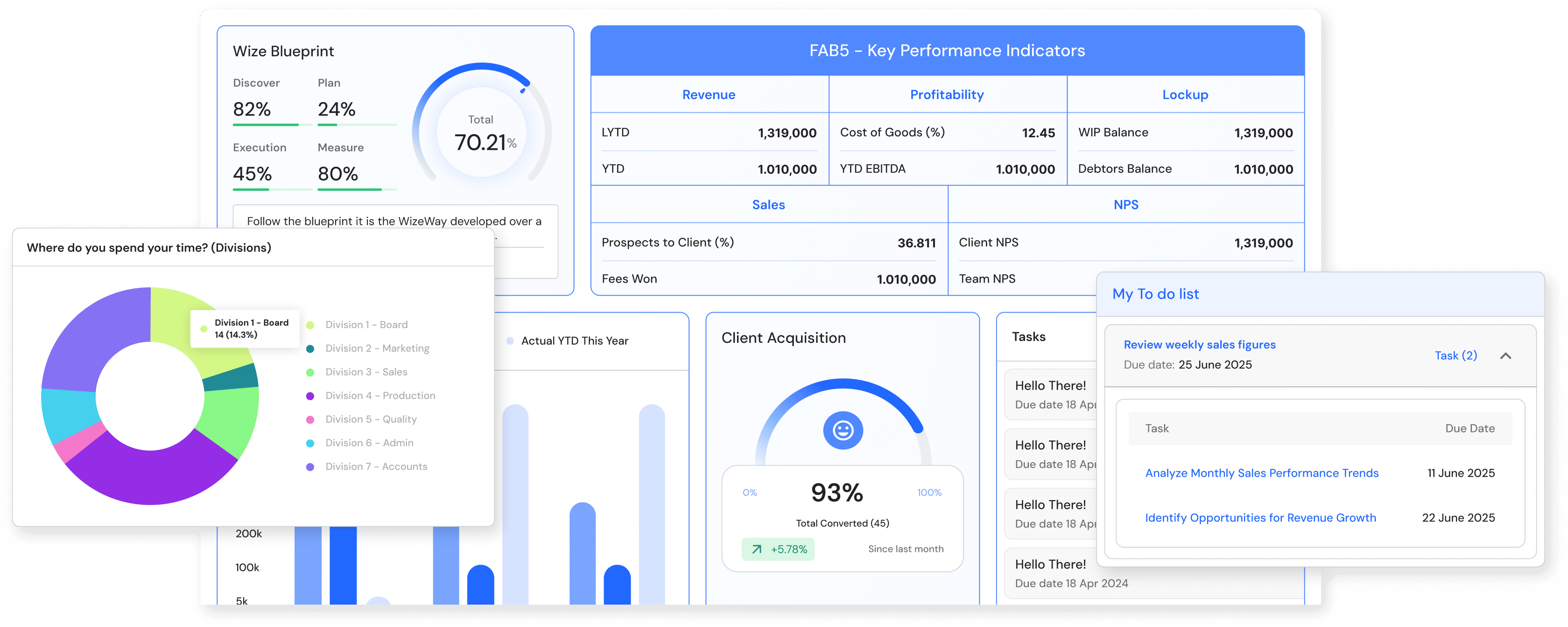
Task: Click Review weekly sales figures title
Action: (x=1199, y=345)
